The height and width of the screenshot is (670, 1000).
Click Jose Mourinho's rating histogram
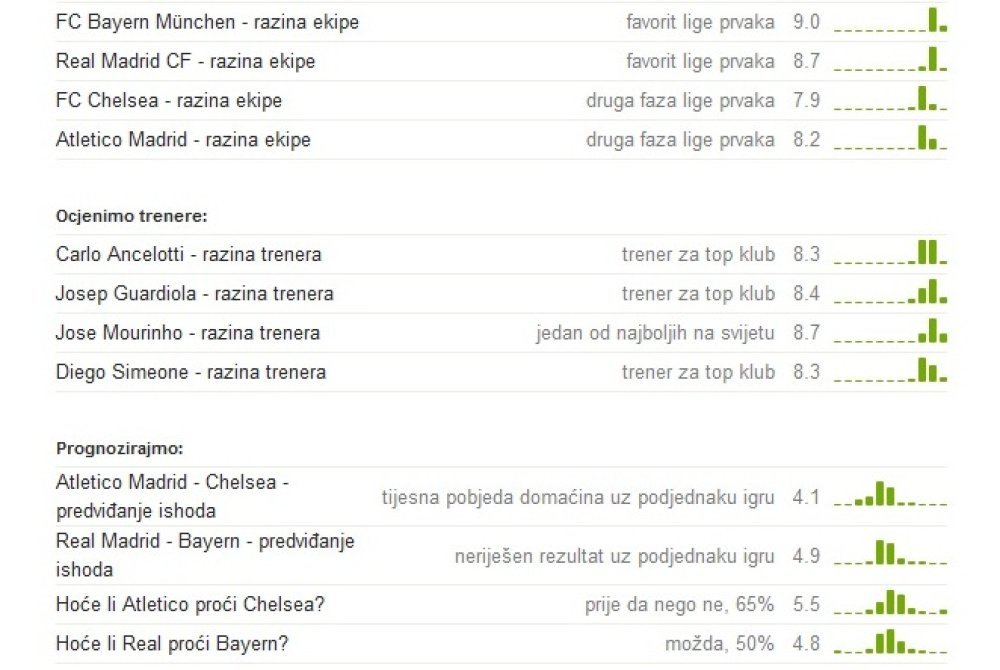pyautogui.click(x=890, y=333)
